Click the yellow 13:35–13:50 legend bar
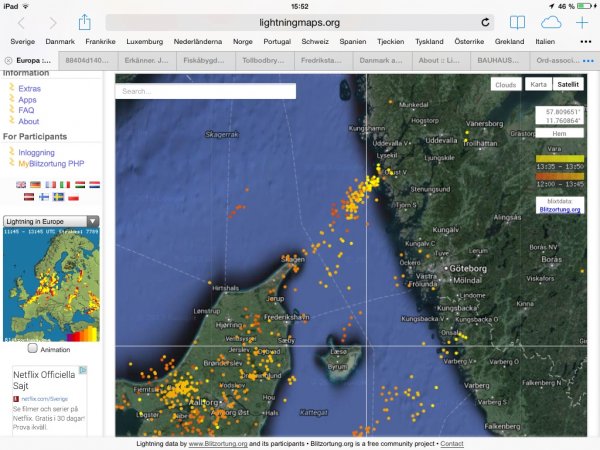 coord(558,157)
